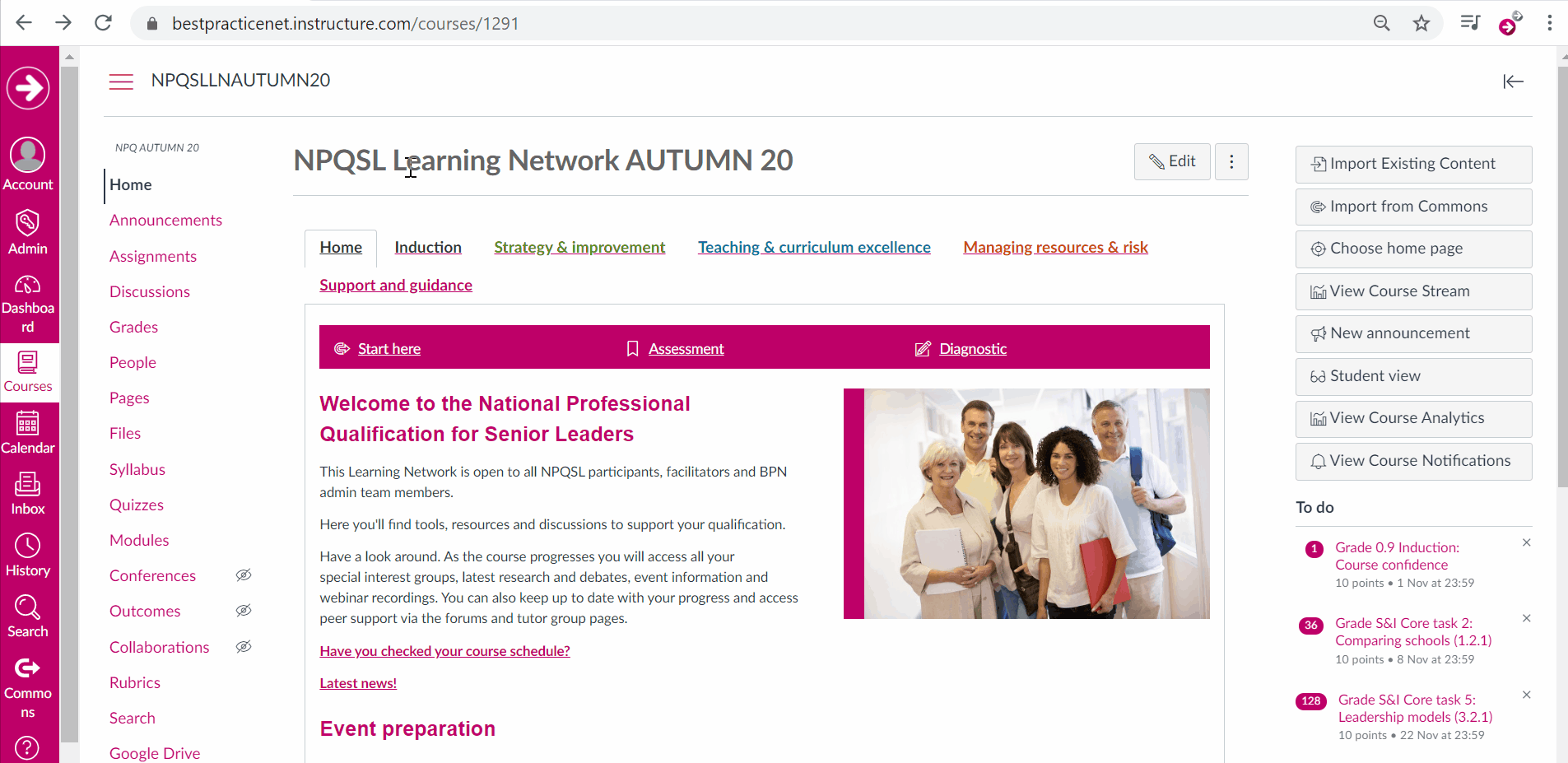This screenshot has width=1568, height=763.
Task: Collapse course menu with hamburger icon
Action: (121, 81)
